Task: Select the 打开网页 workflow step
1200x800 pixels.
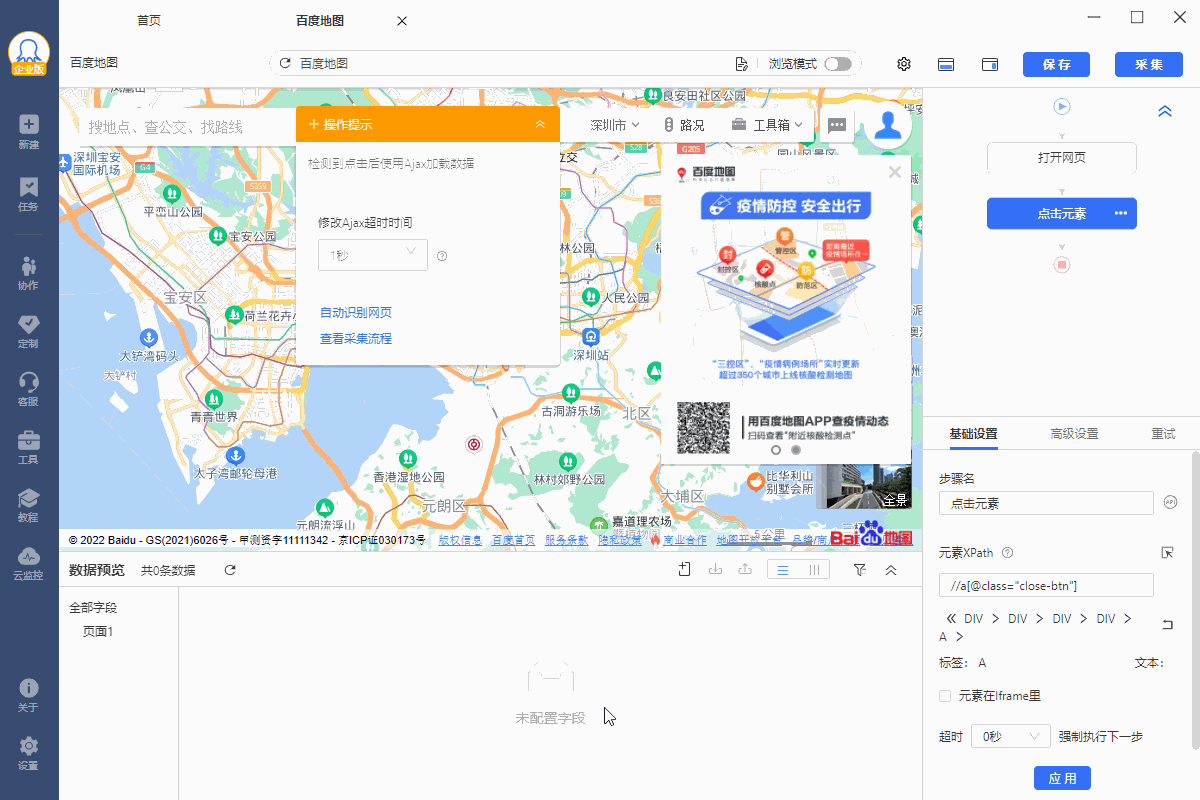Action: (1062, 158)
